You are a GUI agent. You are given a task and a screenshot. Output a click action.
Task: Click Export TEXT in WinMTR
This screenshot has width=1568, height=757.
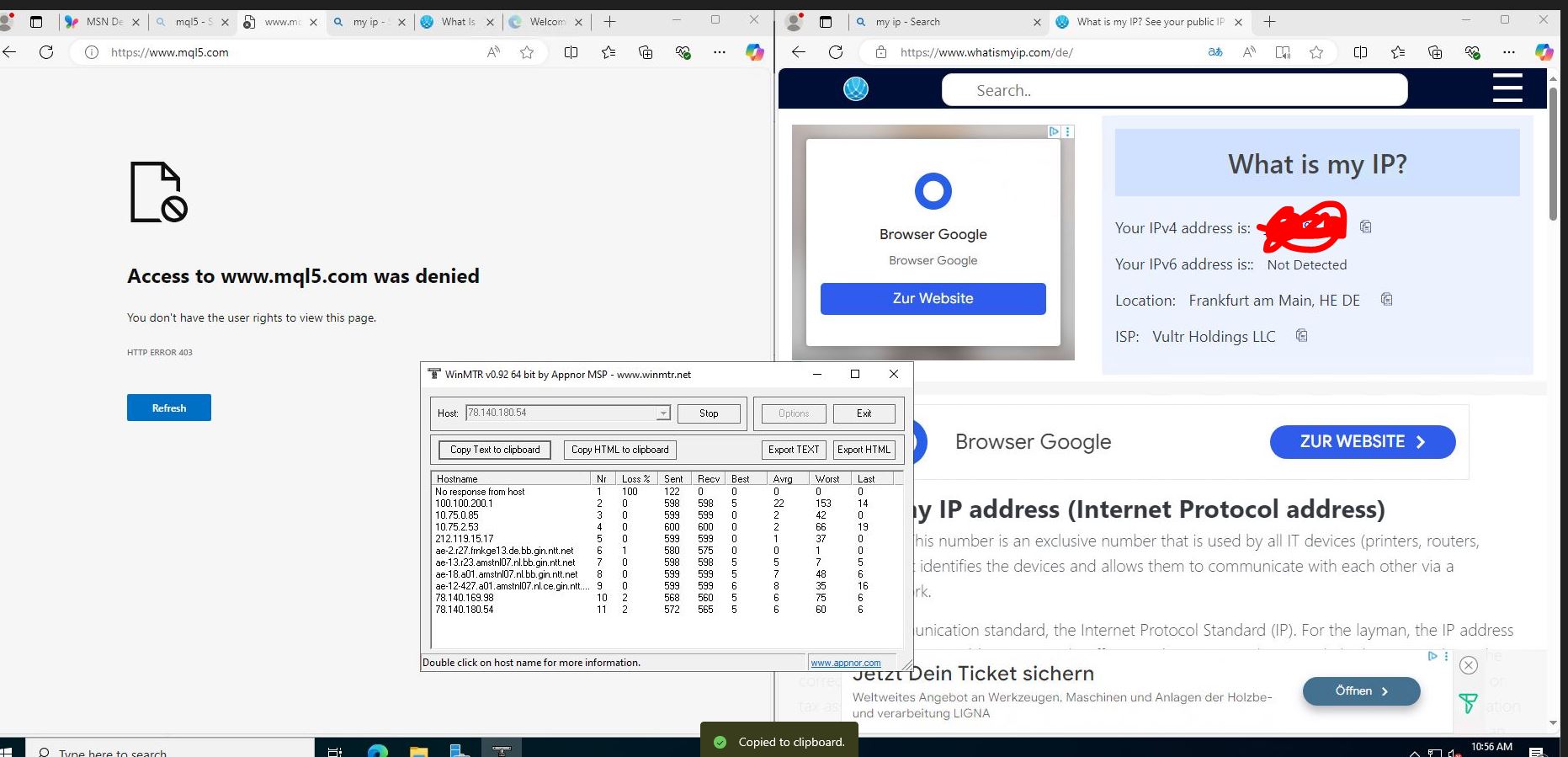pyautogui.click(x=794, y=450)
